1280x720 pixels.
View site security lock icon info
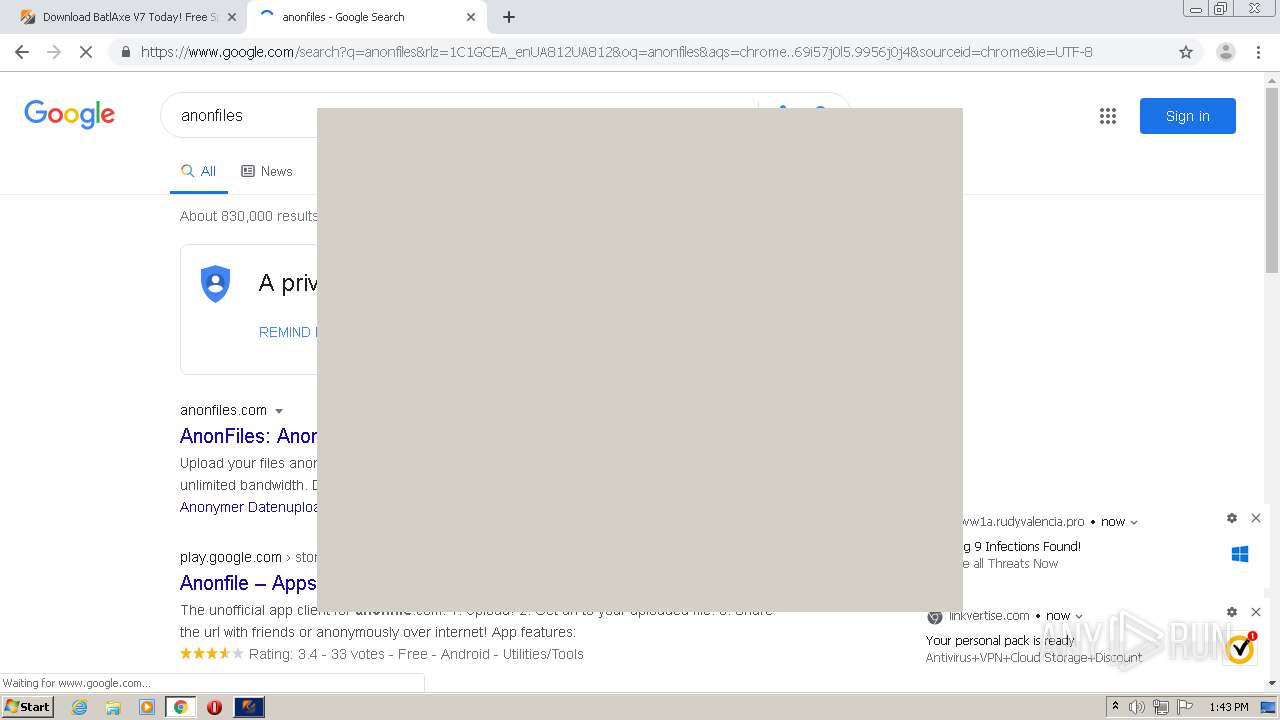click(x=125, y=52)
